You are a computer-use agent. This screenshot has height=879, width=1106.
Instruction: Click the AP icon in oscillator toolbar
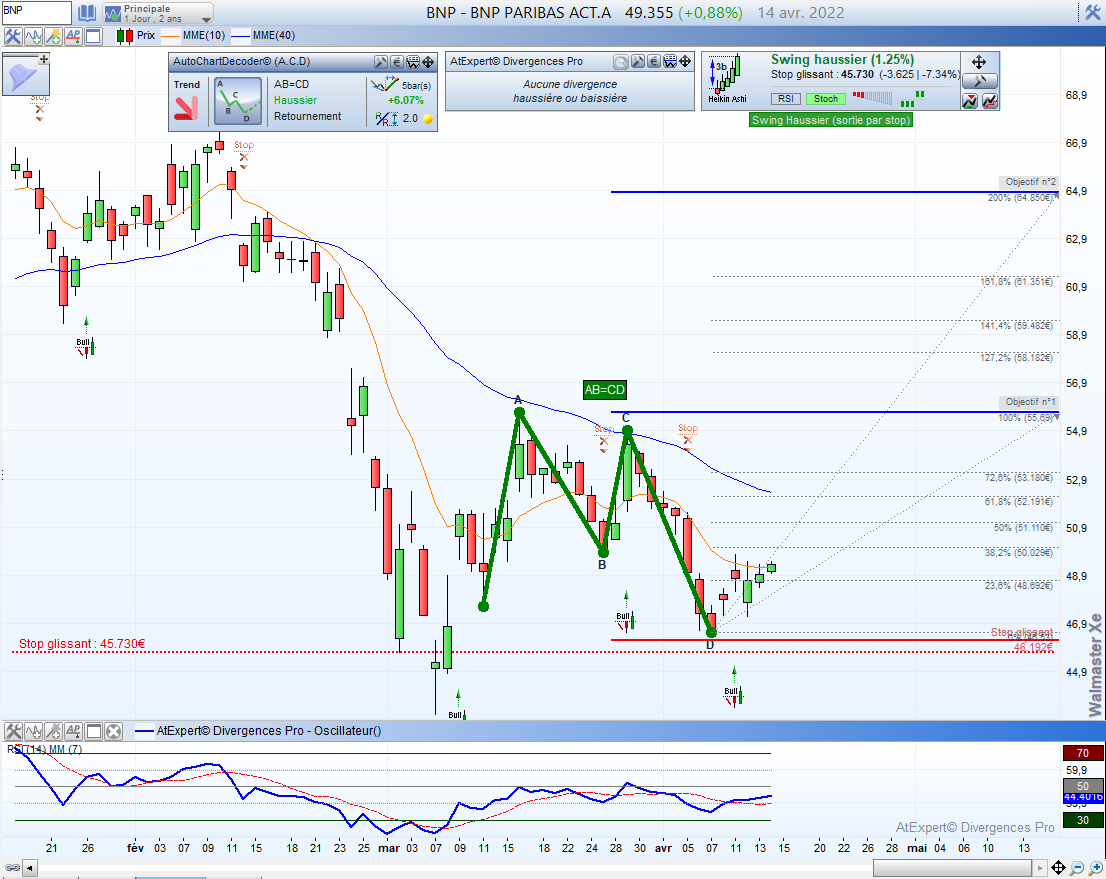tap(73, 731)
